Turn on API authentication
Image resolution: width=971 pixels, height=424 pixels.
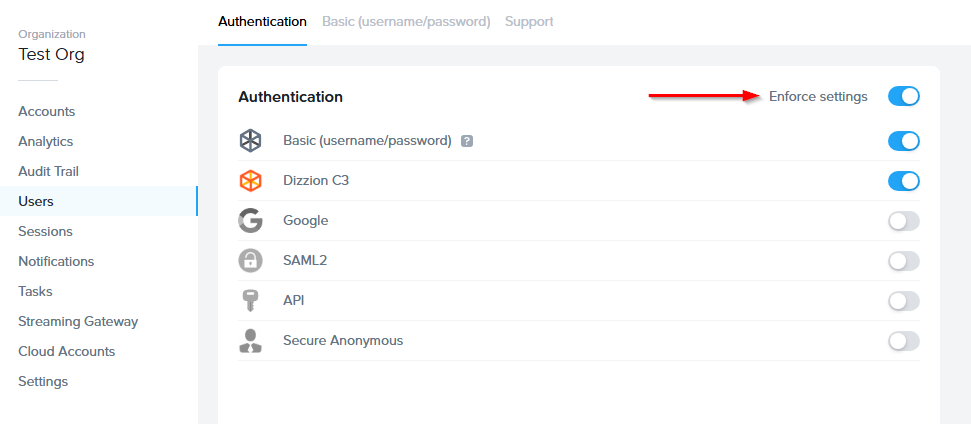coord(903,301)
